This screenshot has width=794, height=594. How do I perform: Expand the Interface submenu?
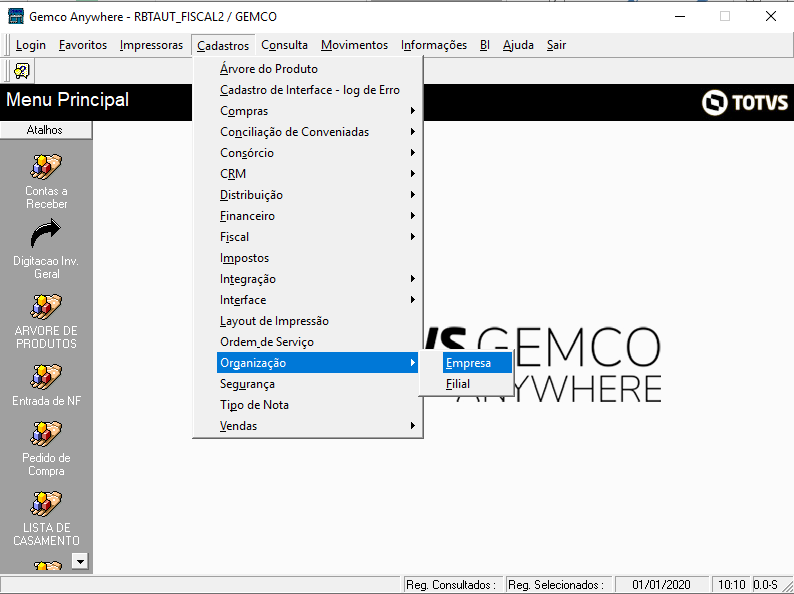pos(317,300)
